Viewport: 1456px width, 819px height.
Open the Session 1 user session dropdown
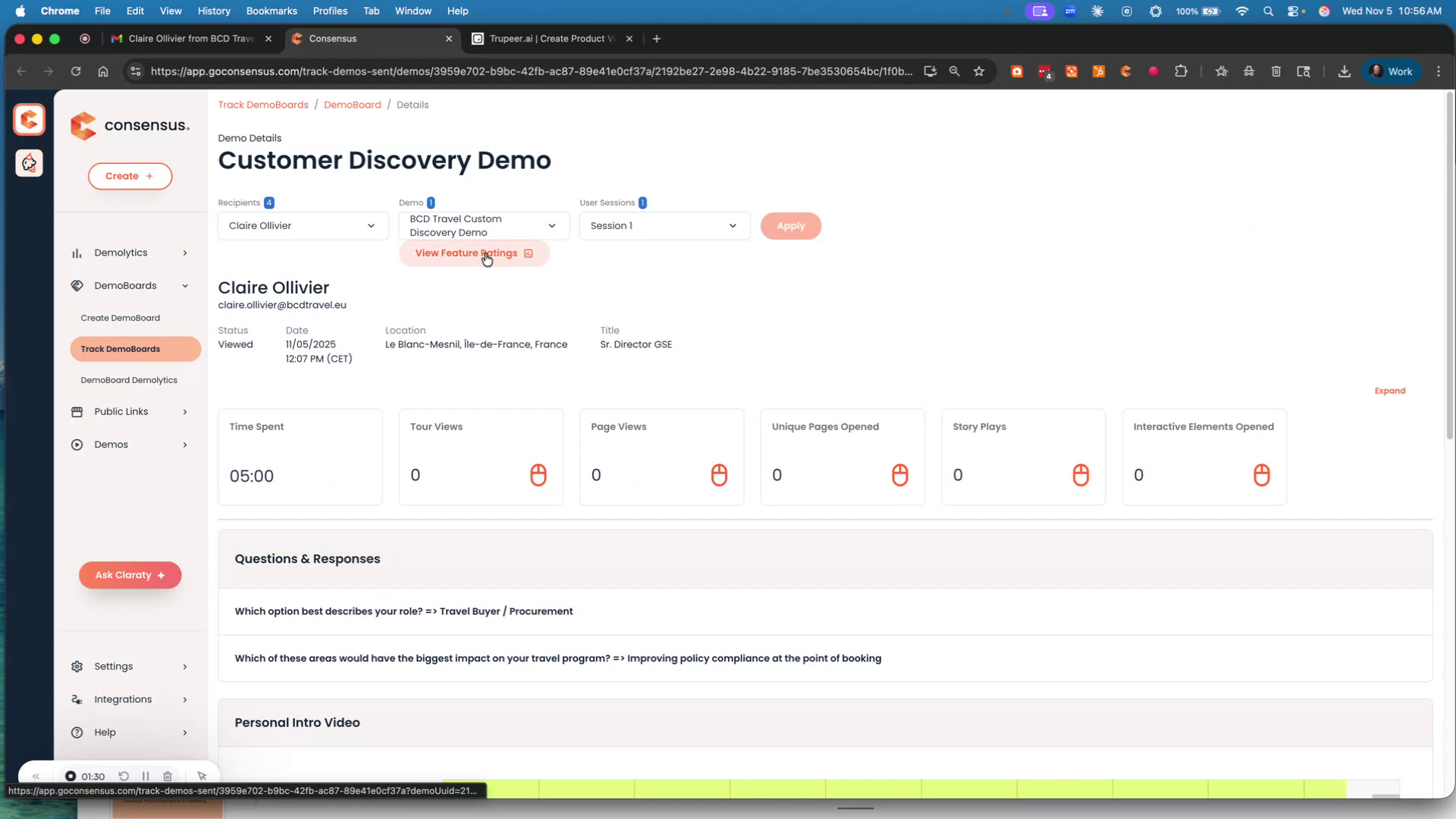tap(664, 225)
